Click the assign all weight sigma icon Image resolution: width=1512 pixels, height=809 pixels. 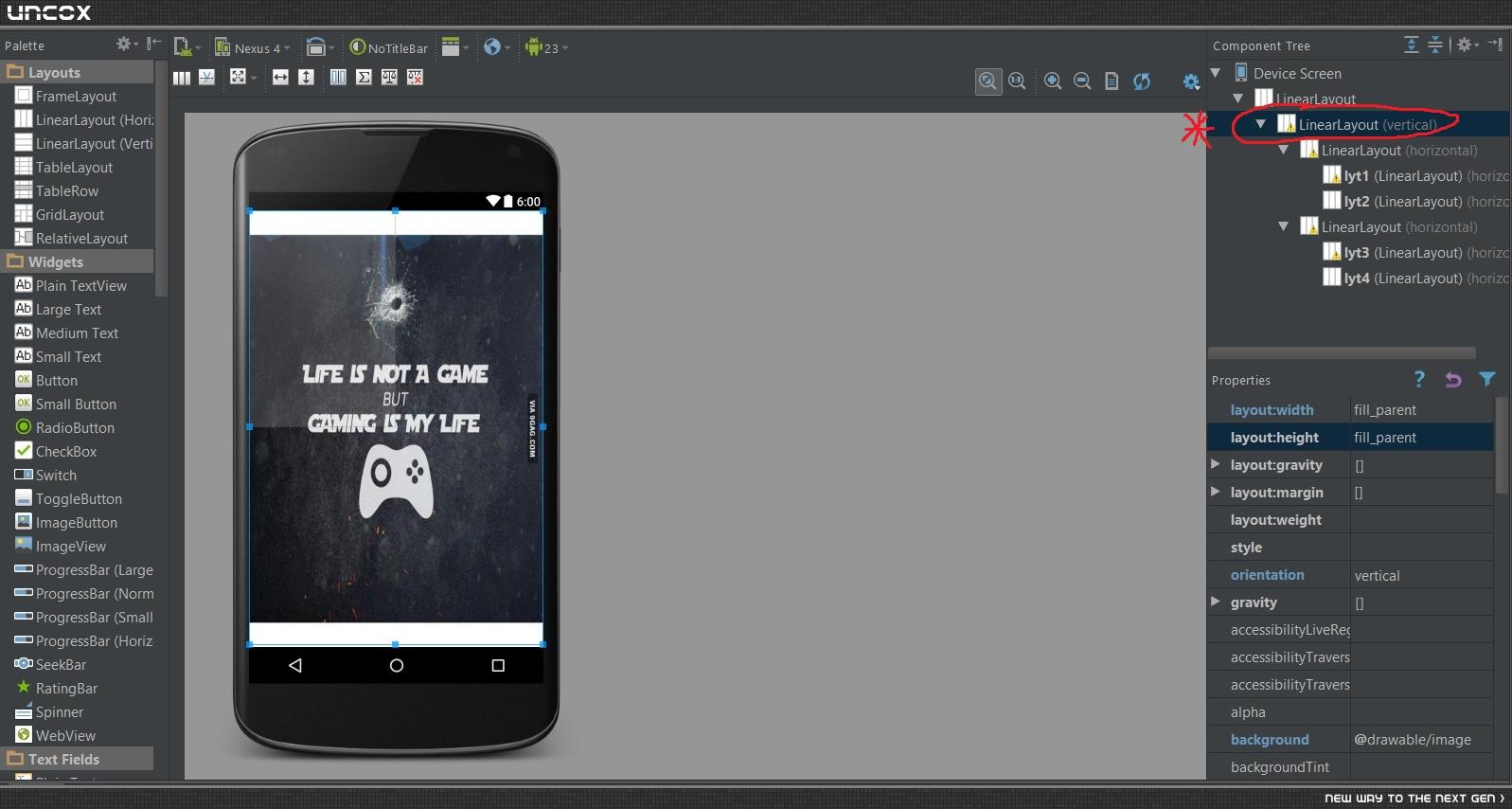tap(364, 78)
